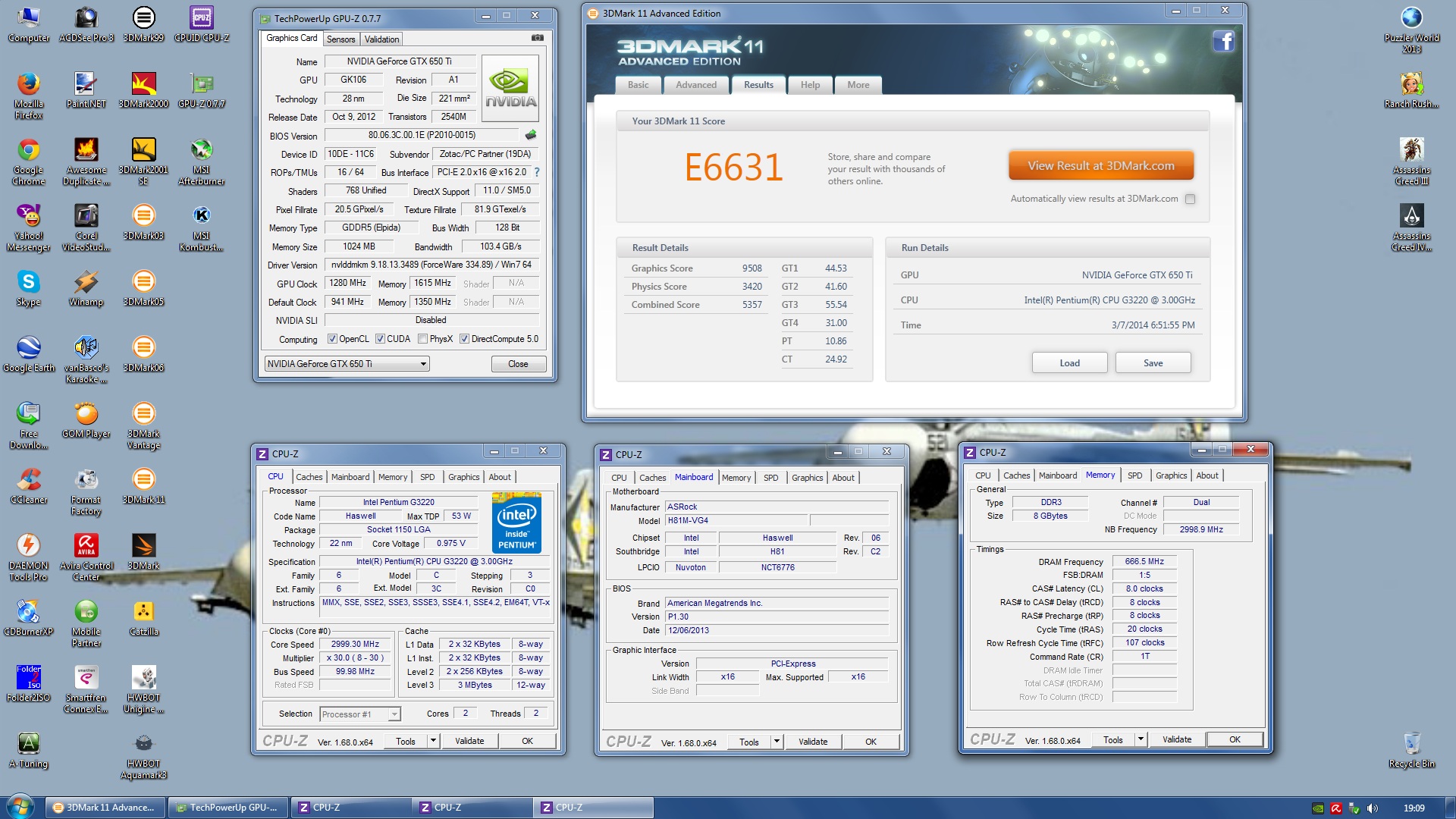Screen dimensions: 1456x819
Task: Click the Save button in Run Details
Action: [x=1153, y=363]
